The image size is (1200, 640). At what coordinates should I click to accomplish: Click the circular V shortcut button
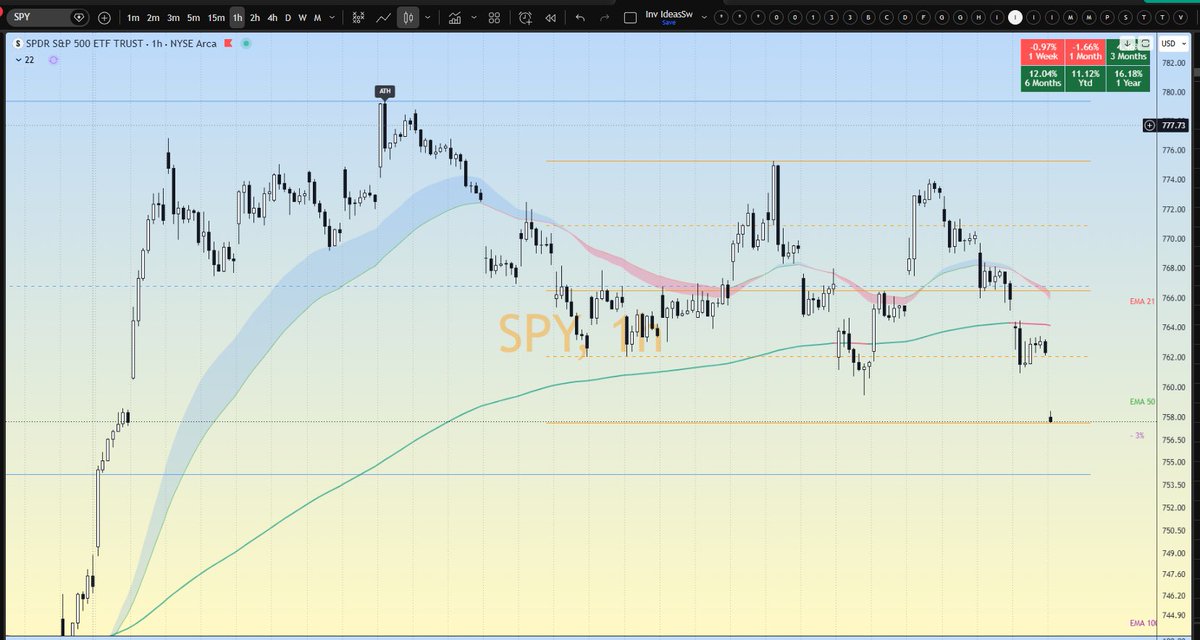(1180, 18)
